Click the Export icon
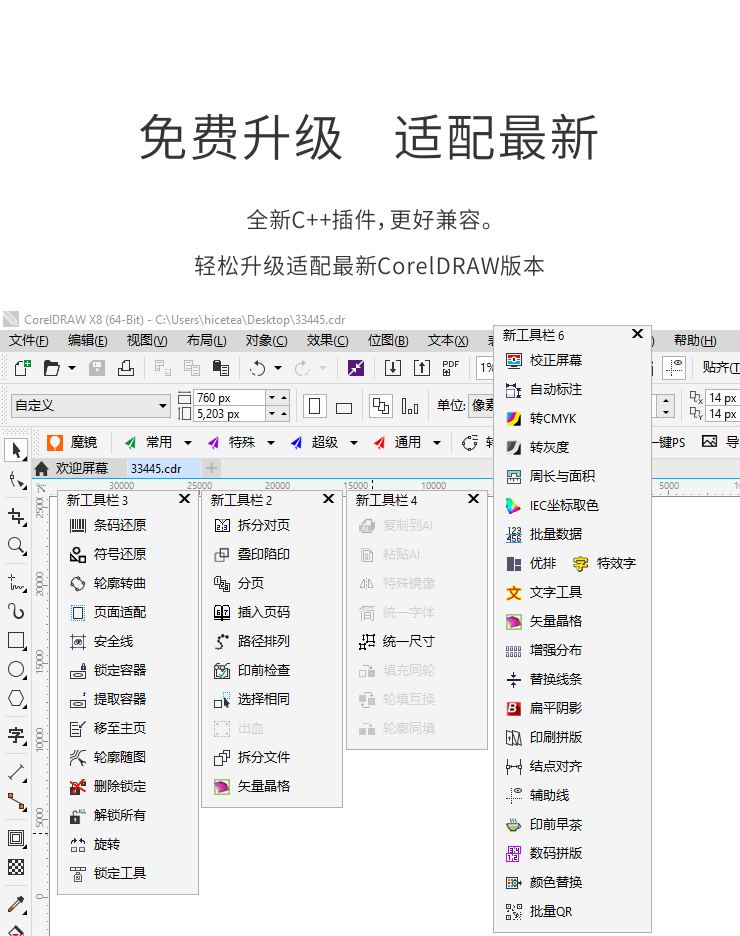The image size is (740, 936). tap(422, 368)
